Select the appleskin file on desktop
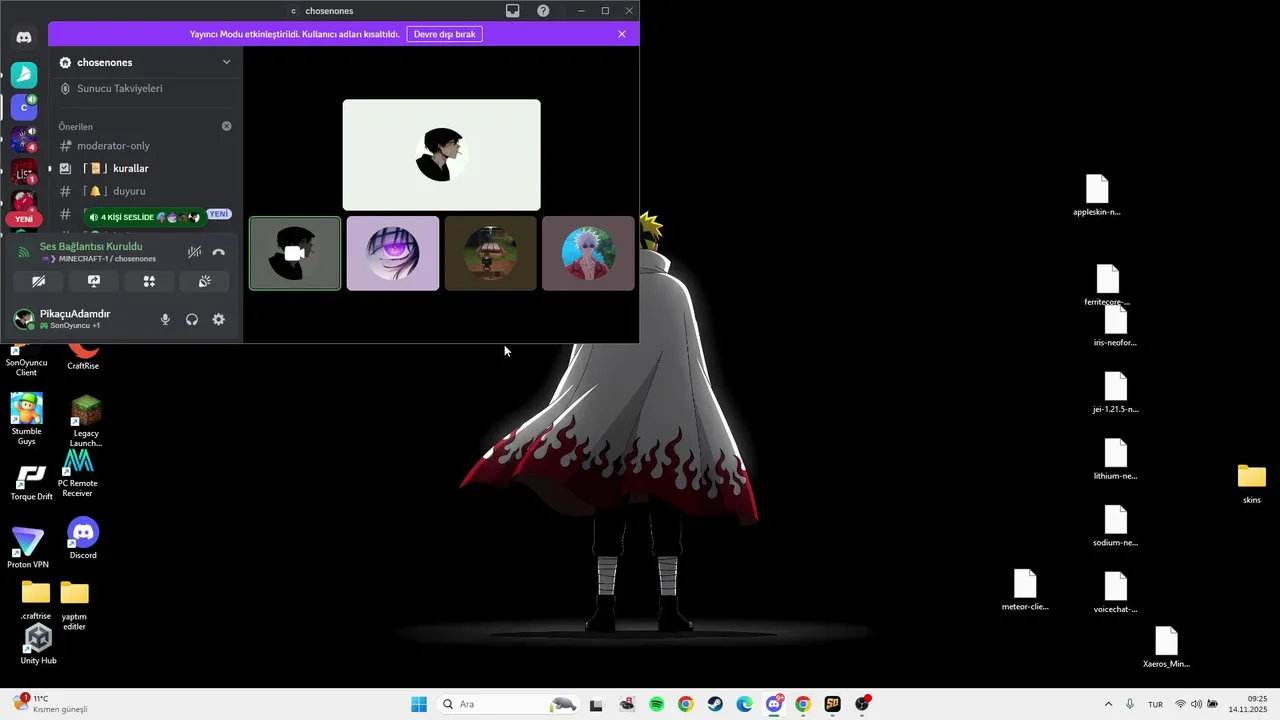The height and width of the screenshot is (720, 1280). tap(1097, 195)
